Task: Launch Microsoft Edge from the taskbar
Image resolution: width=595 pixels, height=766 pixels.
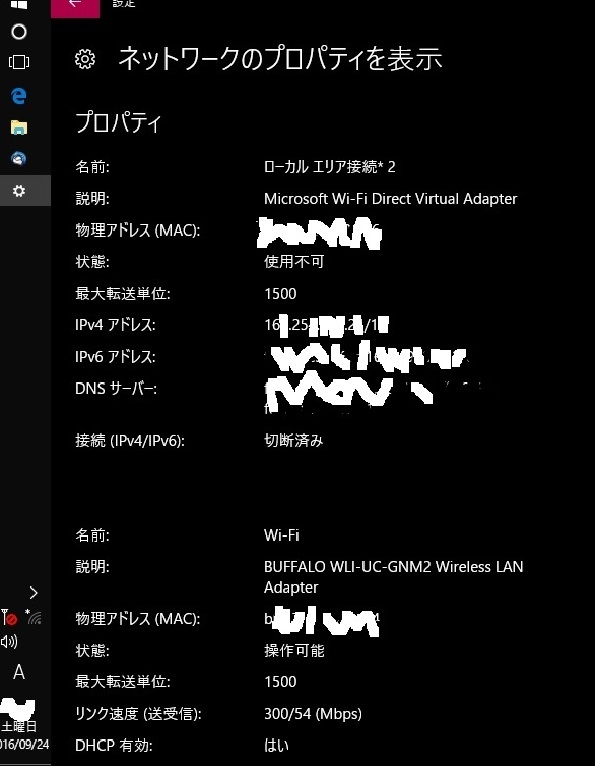Action: click(x=19, y=96)
